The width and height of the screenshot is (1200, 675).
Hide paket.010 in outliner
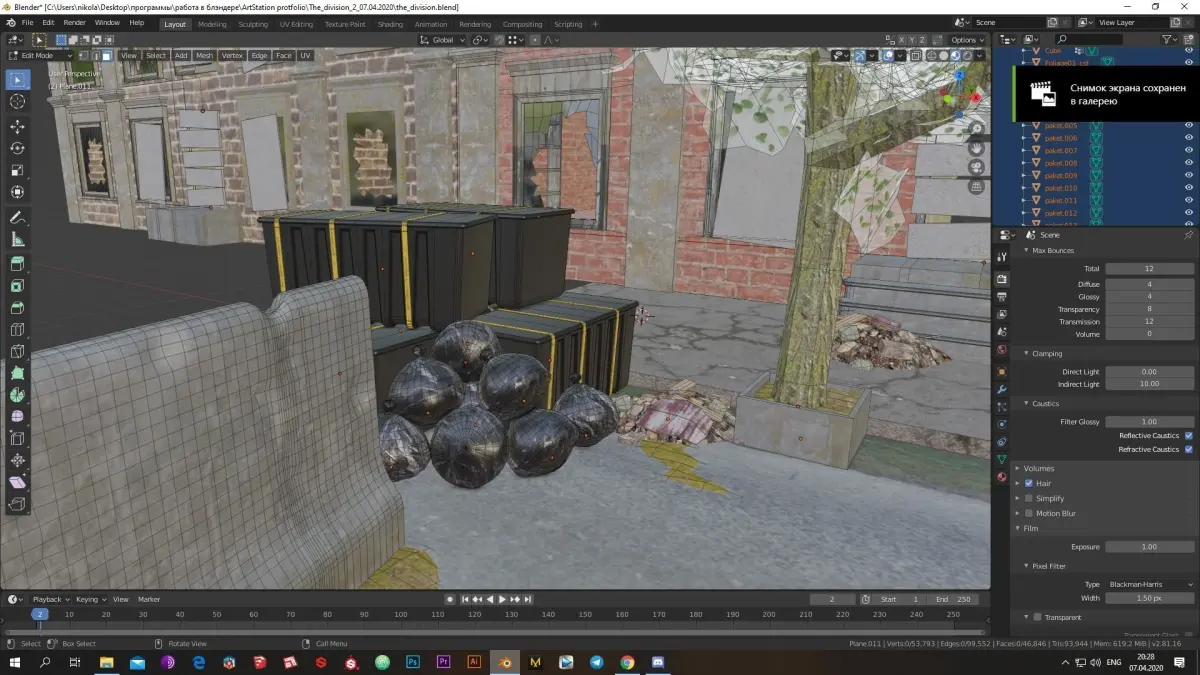click(x=1189, y=188)
